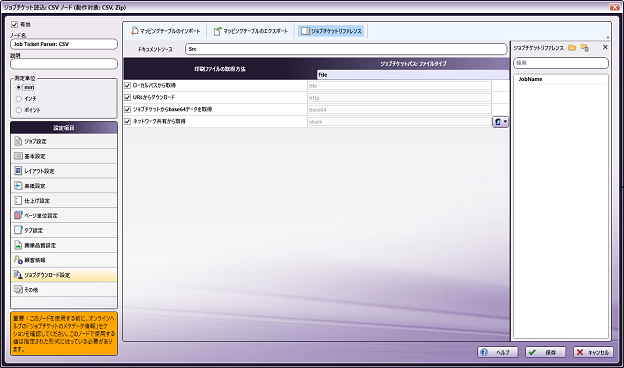Viewport: 624px width, 368px height.
Task: Click the share value field
Action: pos(399,122)
